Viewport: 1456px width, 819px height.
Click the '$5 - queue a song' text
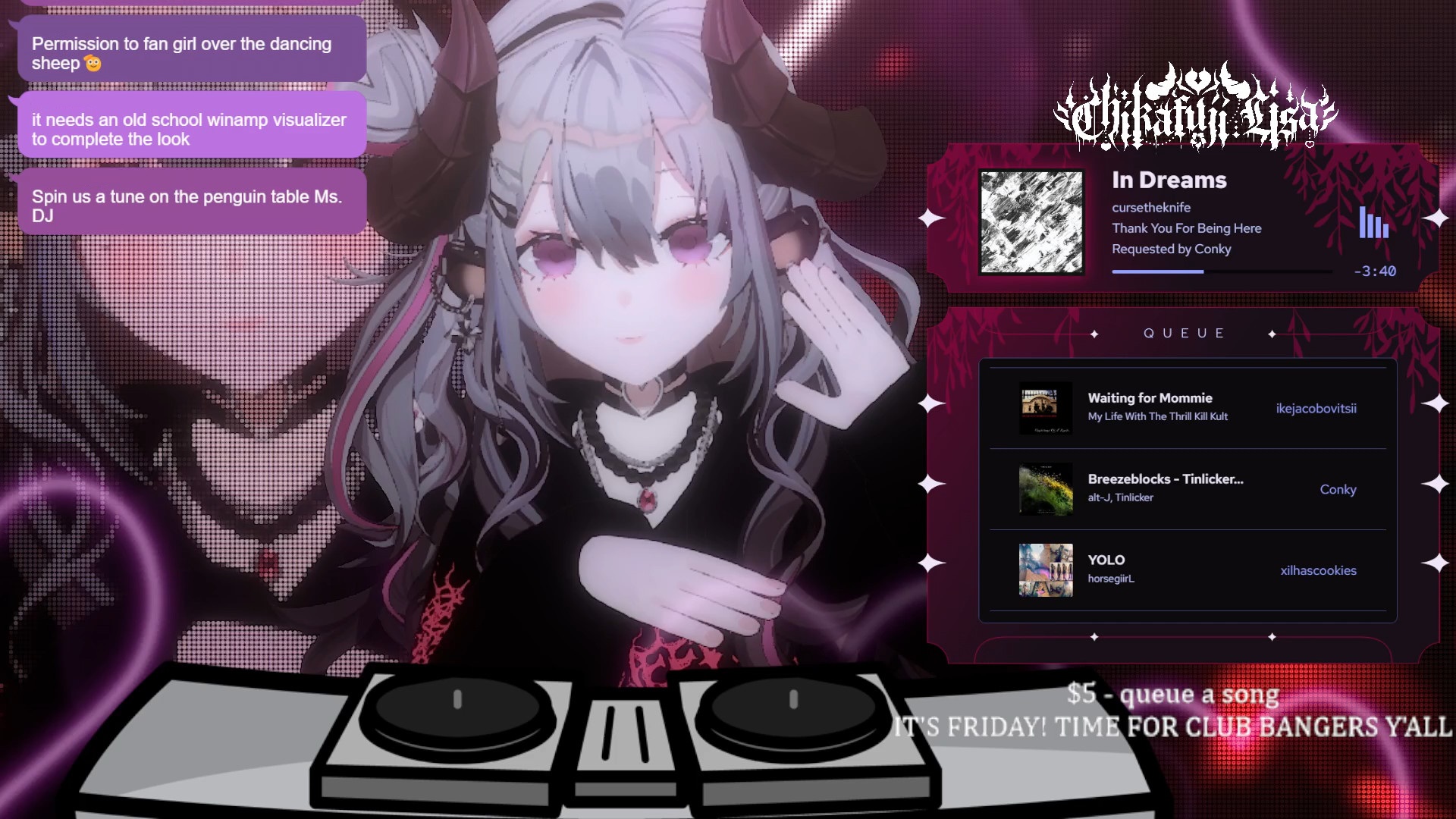[x=1172, y=693]
